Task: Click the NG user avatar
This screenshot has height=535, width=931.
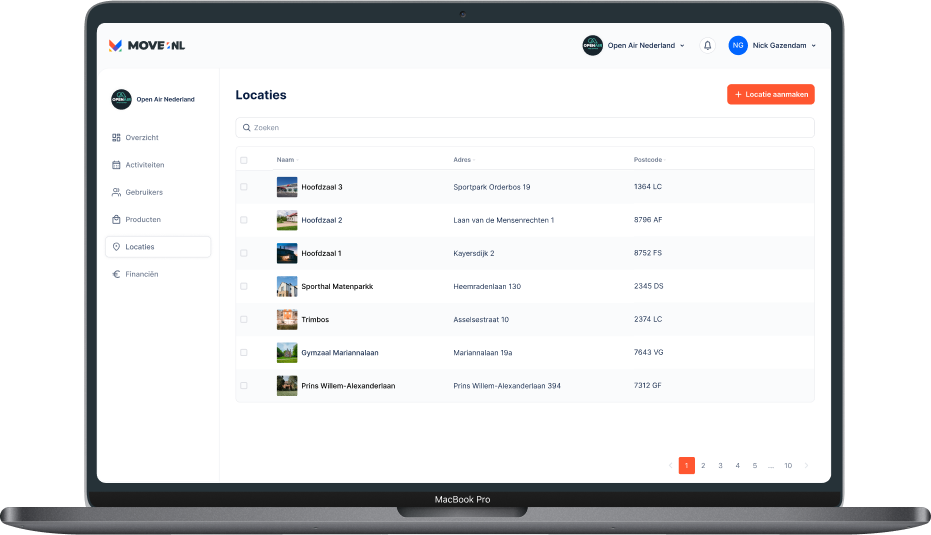Action: pyautogui.click(x=738, y=45)
